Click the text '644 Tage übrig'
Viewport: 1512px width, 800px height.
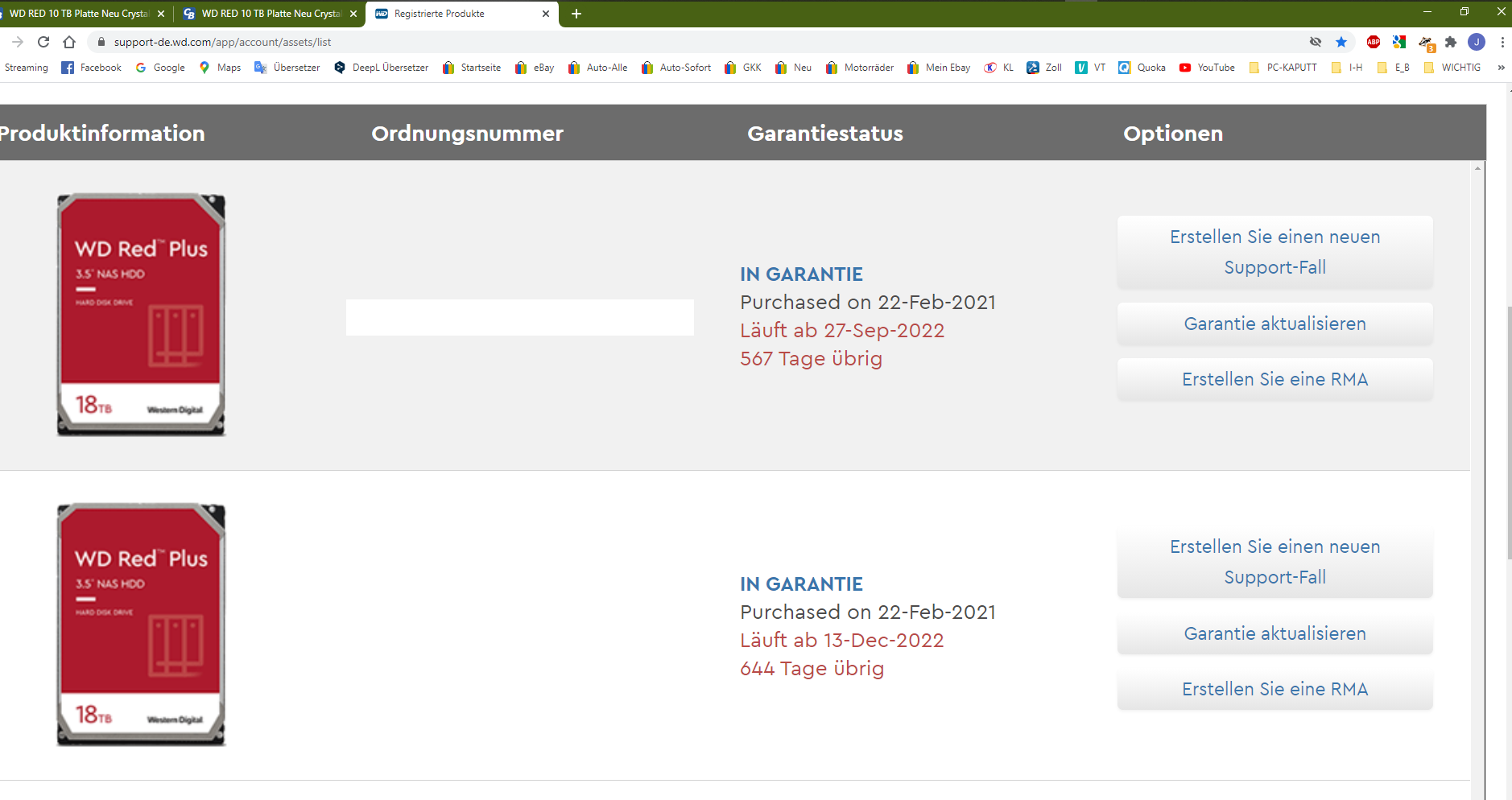pos(812,668)
